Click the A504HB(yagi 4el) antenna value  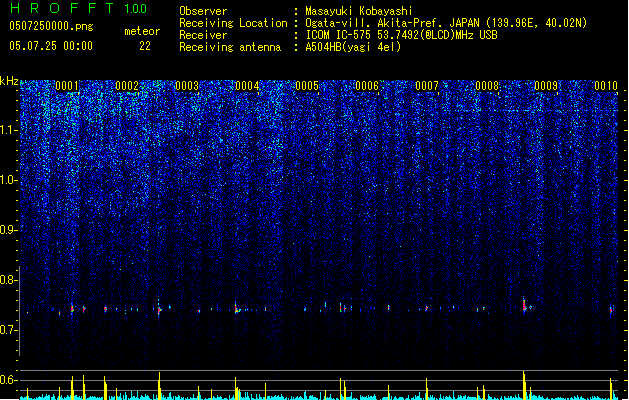tap(353, 47)
